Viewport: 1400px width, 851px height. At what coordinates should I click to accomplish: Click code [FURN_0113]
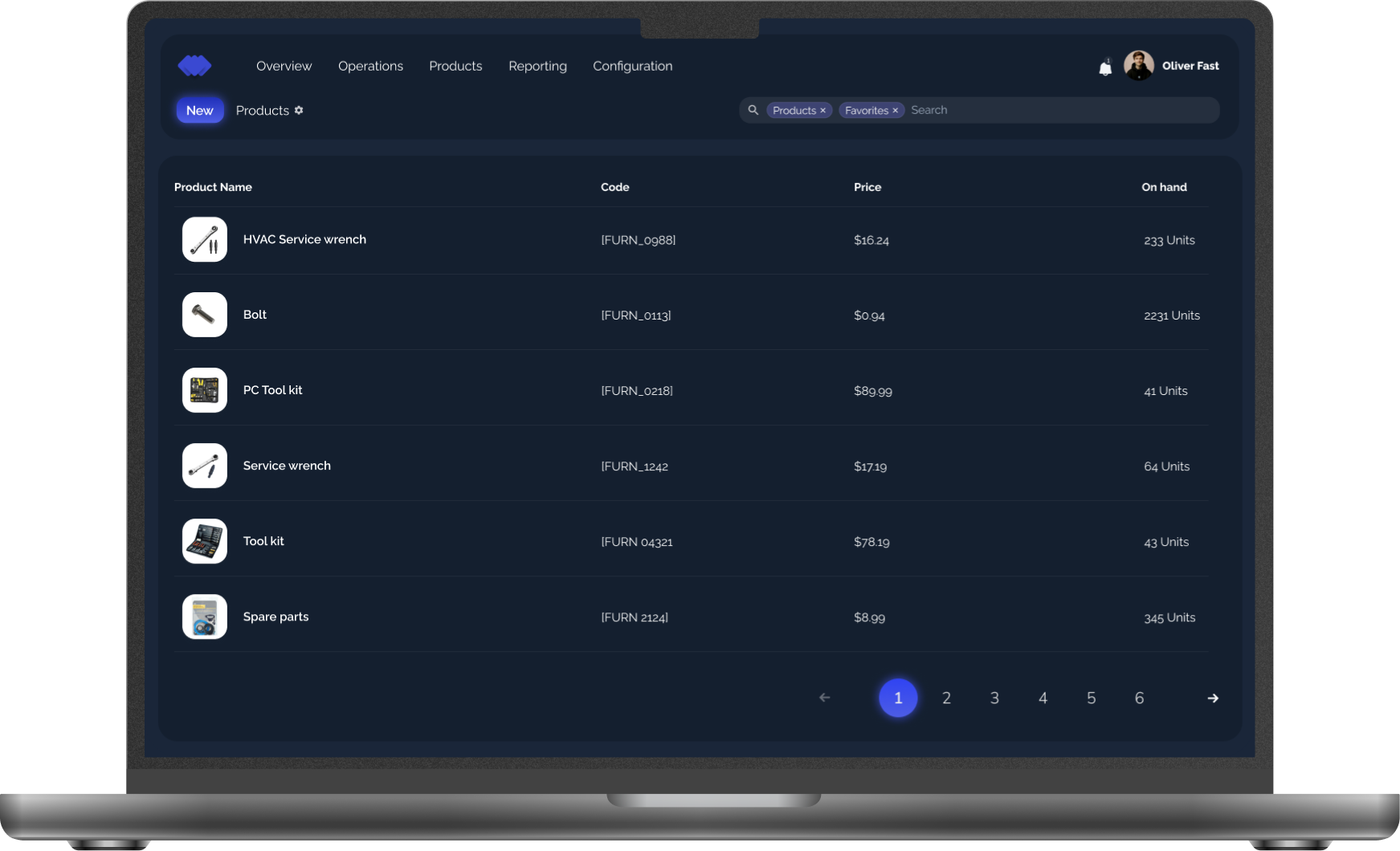pos(636,316)
